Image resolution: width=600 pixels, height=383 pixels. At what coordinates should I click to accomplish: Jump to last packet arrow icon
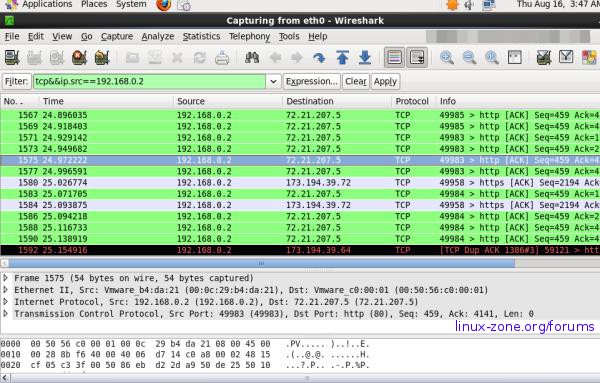[365, 58]
